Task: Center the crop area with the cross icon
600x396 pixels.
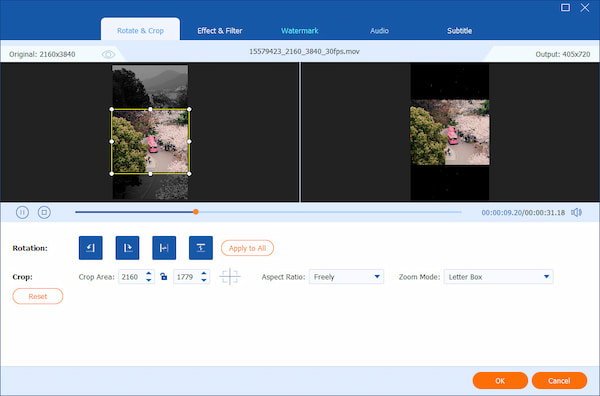Action: (x=230, y=277)
